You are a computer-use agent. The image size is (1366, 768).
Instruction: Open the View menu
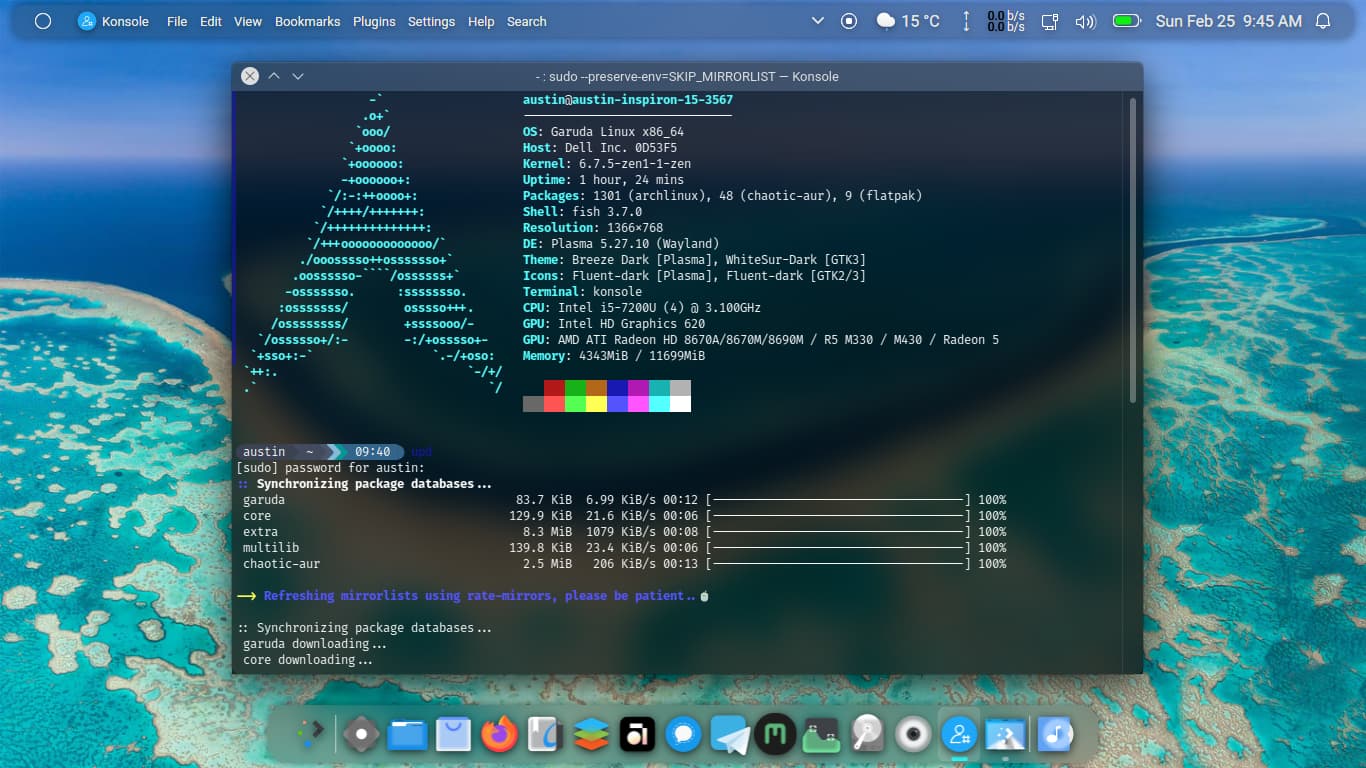[x=248, y=21]
